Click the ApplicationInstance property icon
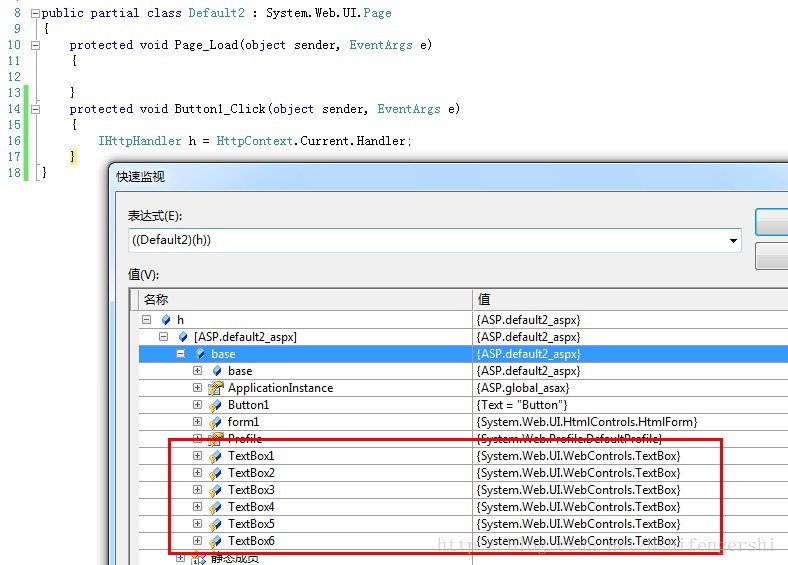Image resolution: width=788 pixels, height=565 pixels. 216,388
